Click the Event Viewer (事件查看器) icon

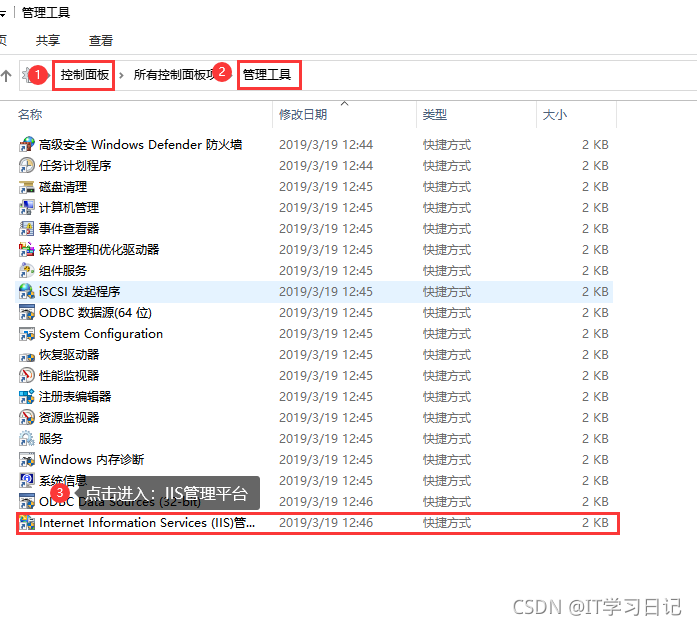coord(27,228)
